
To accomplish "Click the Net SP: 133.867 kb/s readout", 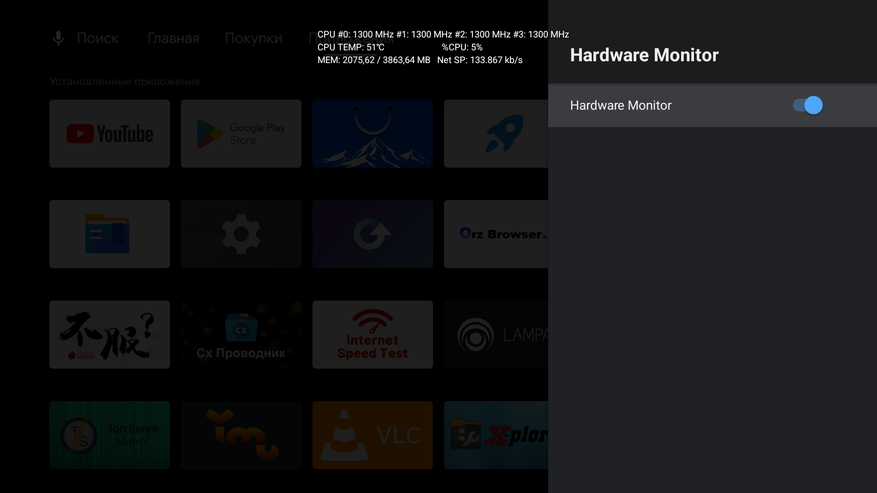I will pos(480,60).
